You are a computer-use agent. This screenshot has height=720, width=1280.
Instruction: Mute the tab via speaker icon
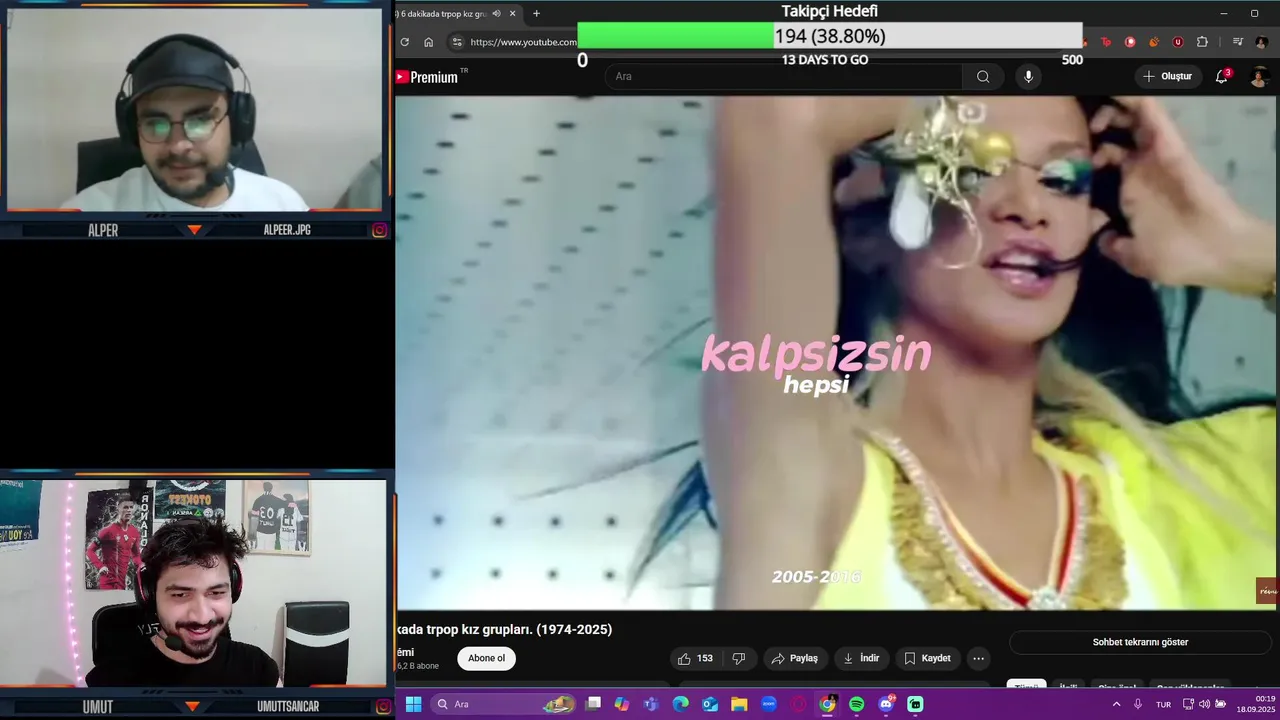click(x=497, y=14)
